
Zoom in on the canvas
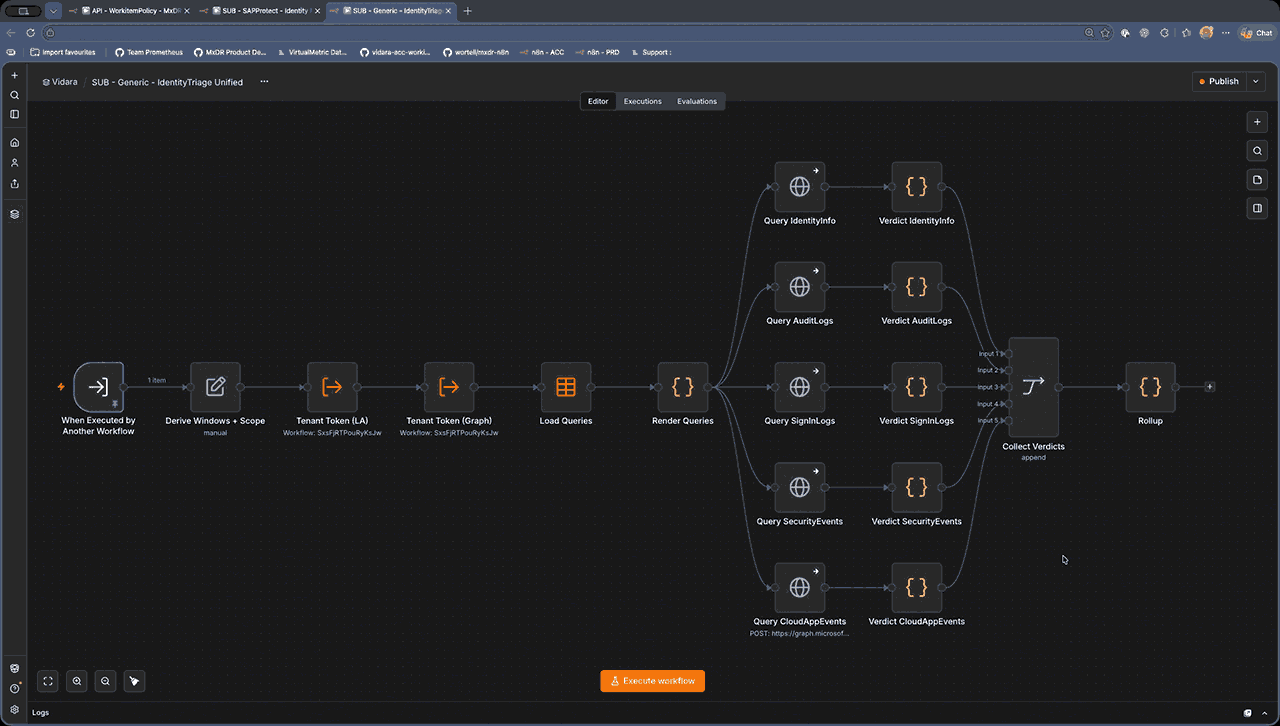point(76,681)
